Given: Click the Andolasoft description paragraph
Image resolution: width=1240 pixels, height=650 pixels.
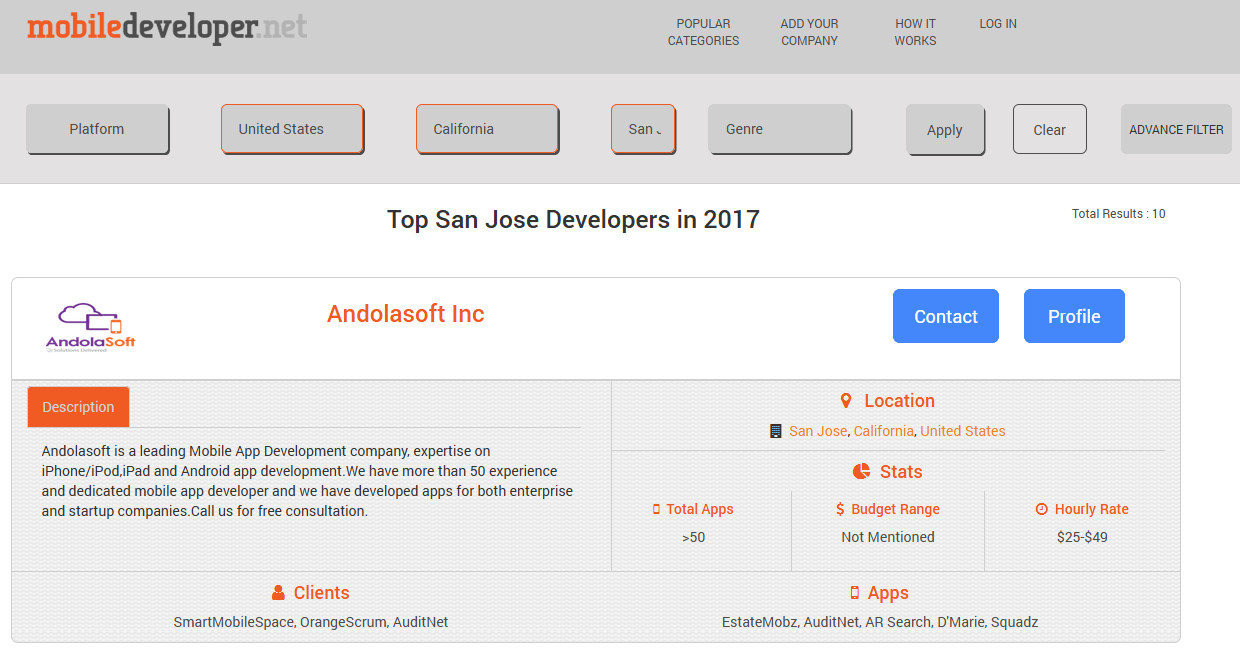Looking at the screenshot, I should tap(307, 481).
